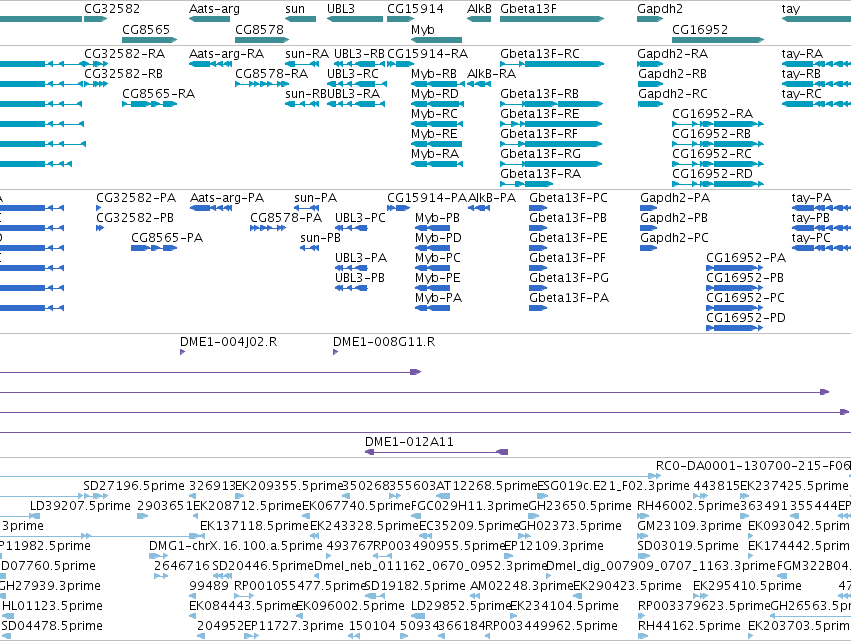Select the tay-RB transcript label
The height and width of the screenshot is (641, 851).
click(801, 73)
